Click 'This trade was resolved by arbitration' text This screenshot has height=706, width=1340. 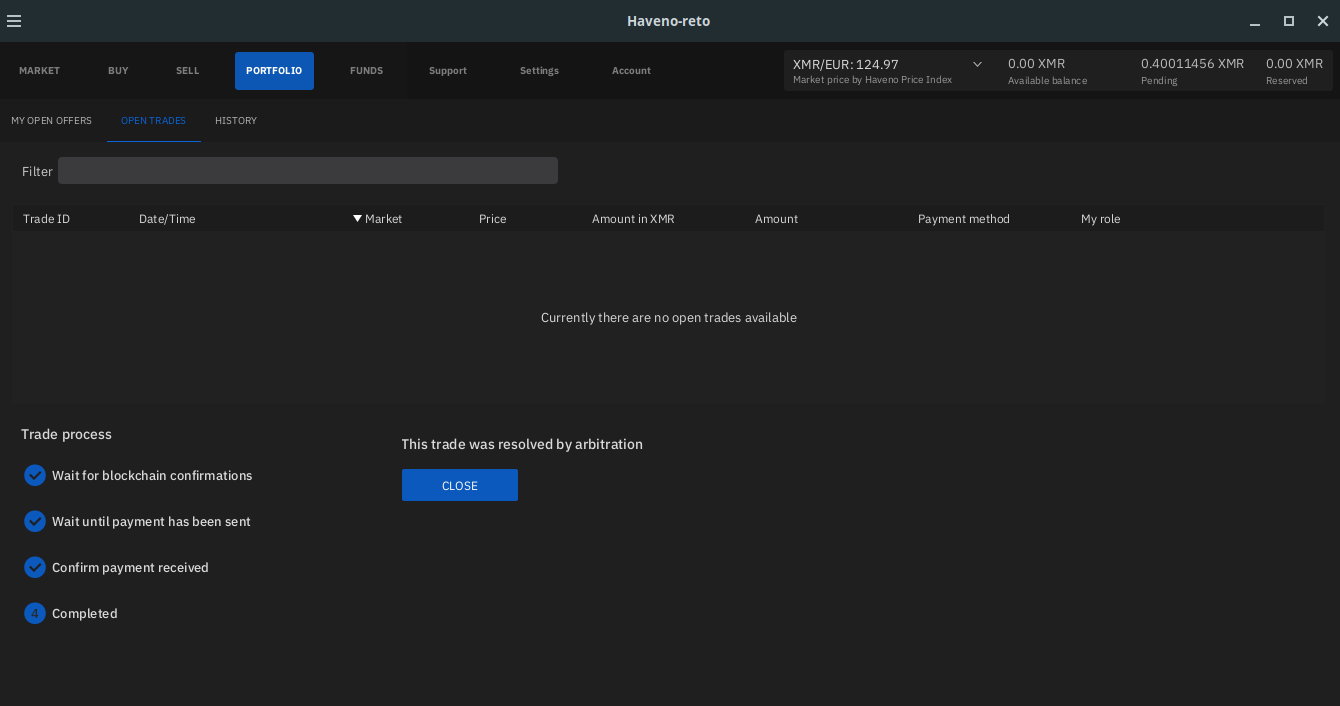pyautogui.click(x=522, y=444)
